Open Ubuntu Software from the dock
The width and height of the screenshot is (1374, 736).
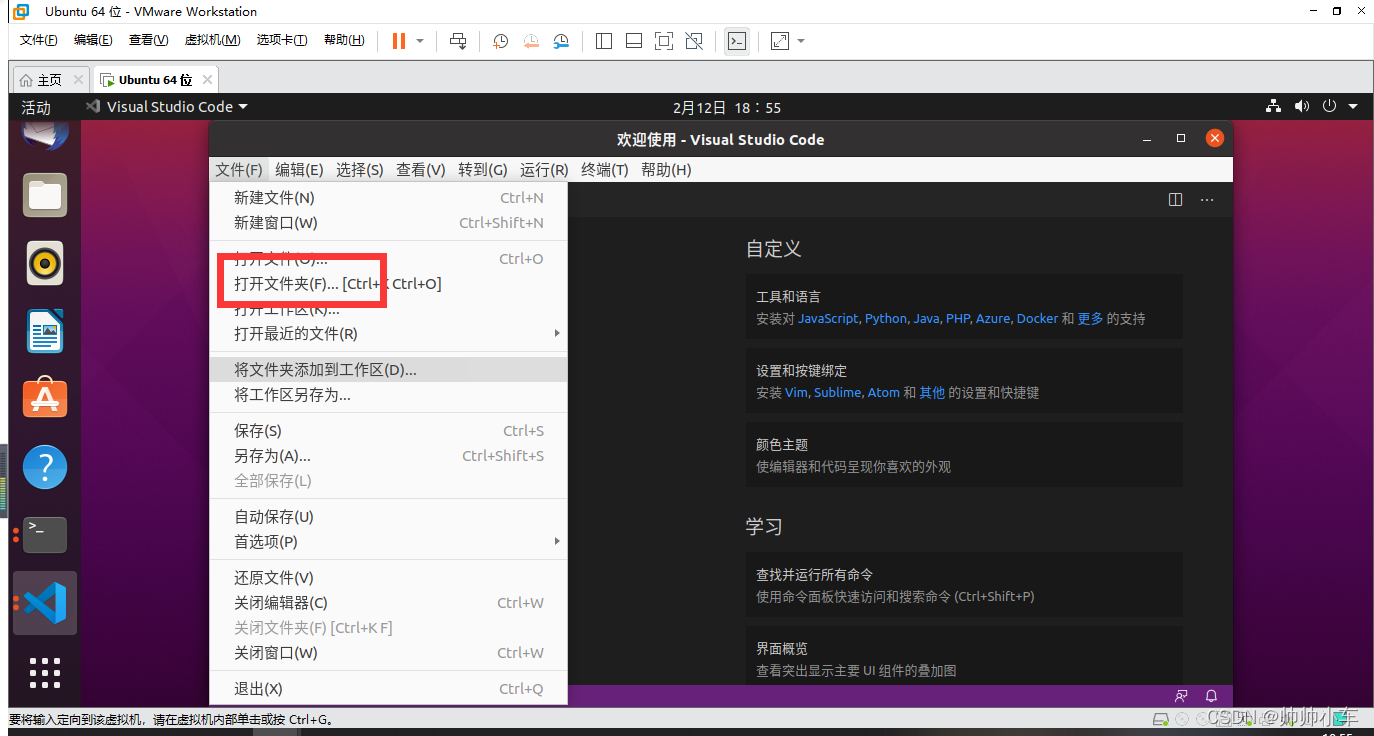click(45, 398)
